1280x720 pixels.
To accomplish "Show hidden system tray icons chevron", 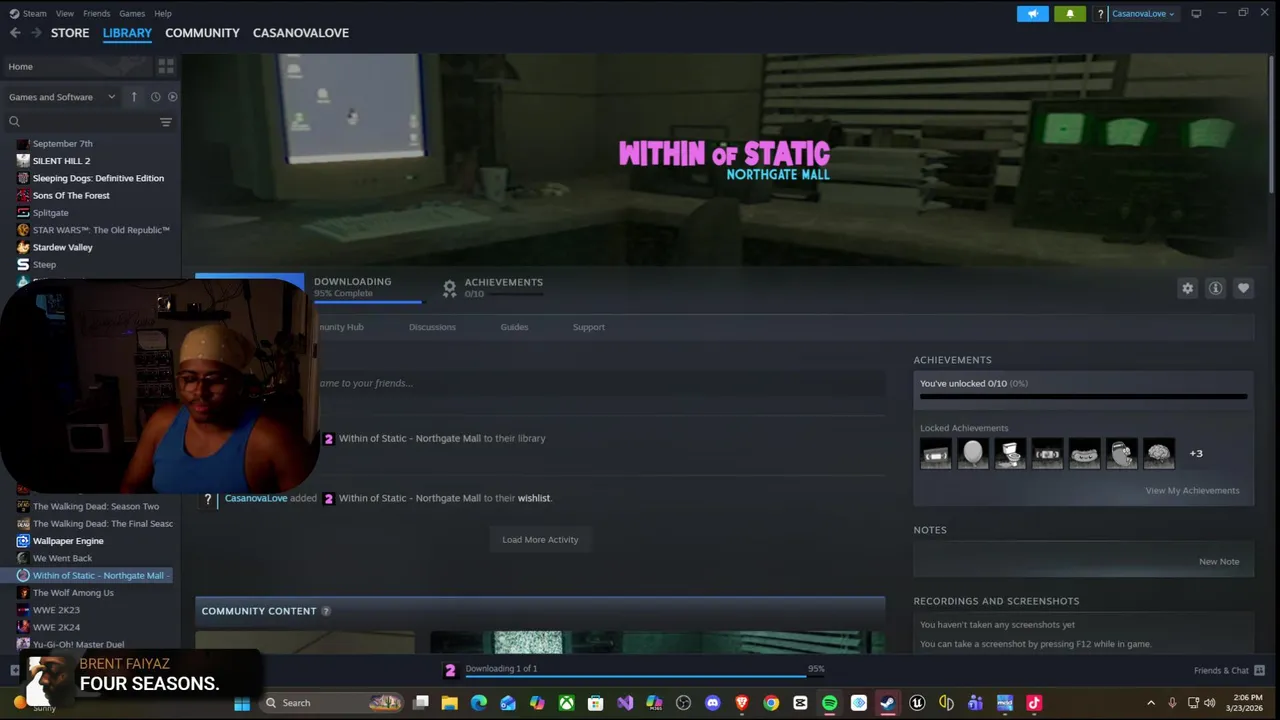I will [x=1150, y=703].
